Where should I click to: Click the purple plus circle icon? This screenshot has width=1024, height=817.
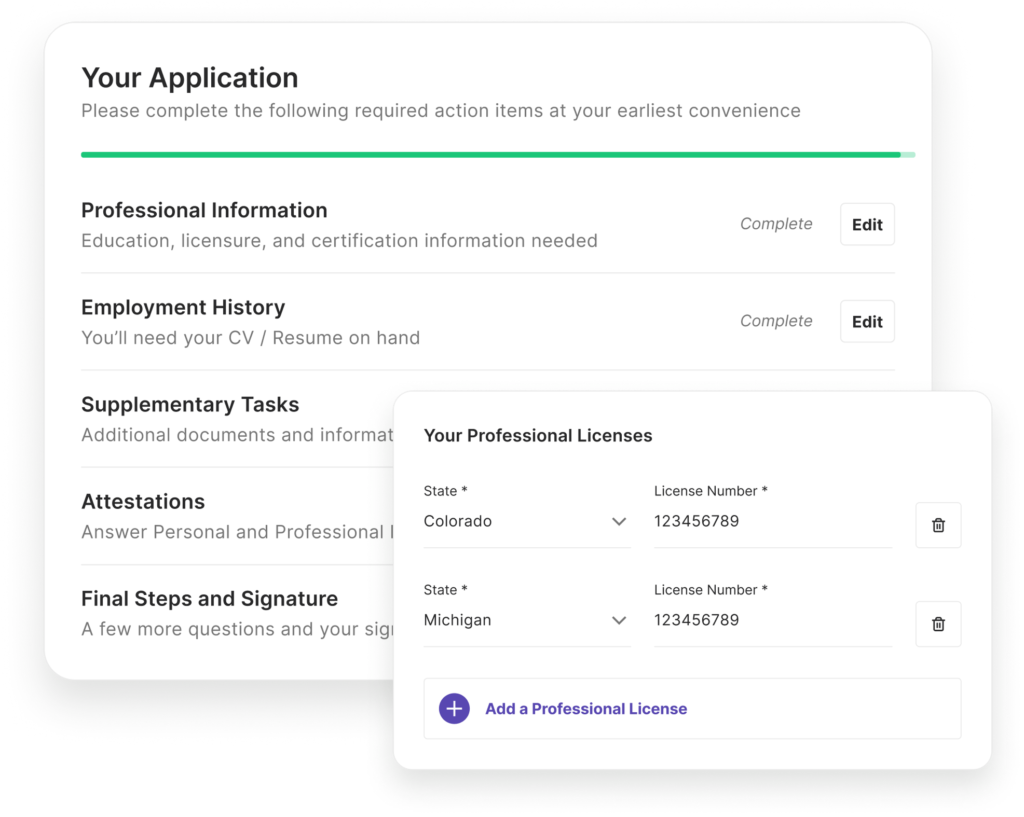click(454, 709)
